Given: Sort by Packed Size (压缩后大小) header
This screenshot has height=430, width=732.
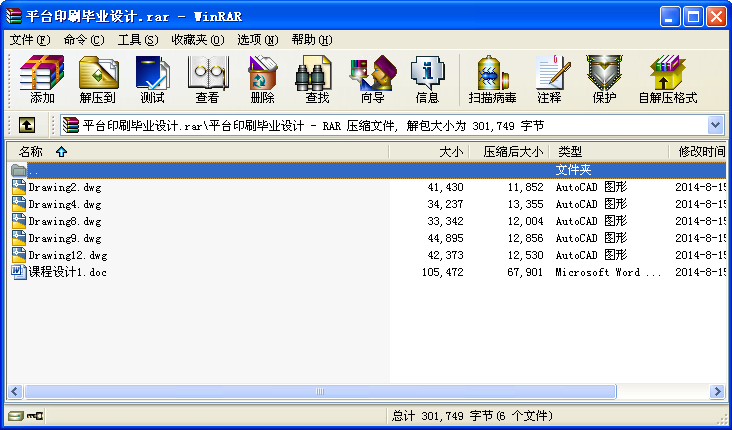Looking at the screenshot, I should (x=509, y=151).
